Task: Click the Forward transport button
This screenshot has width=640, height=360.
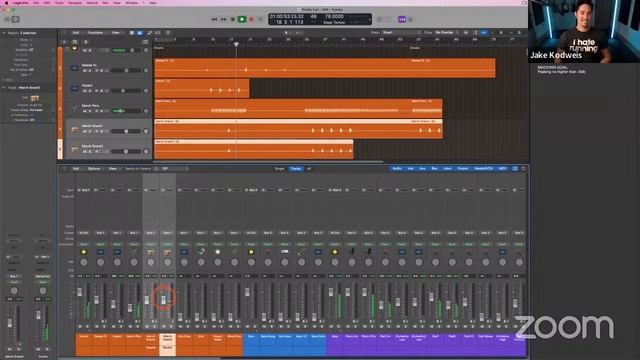Action: pos(224,19)
